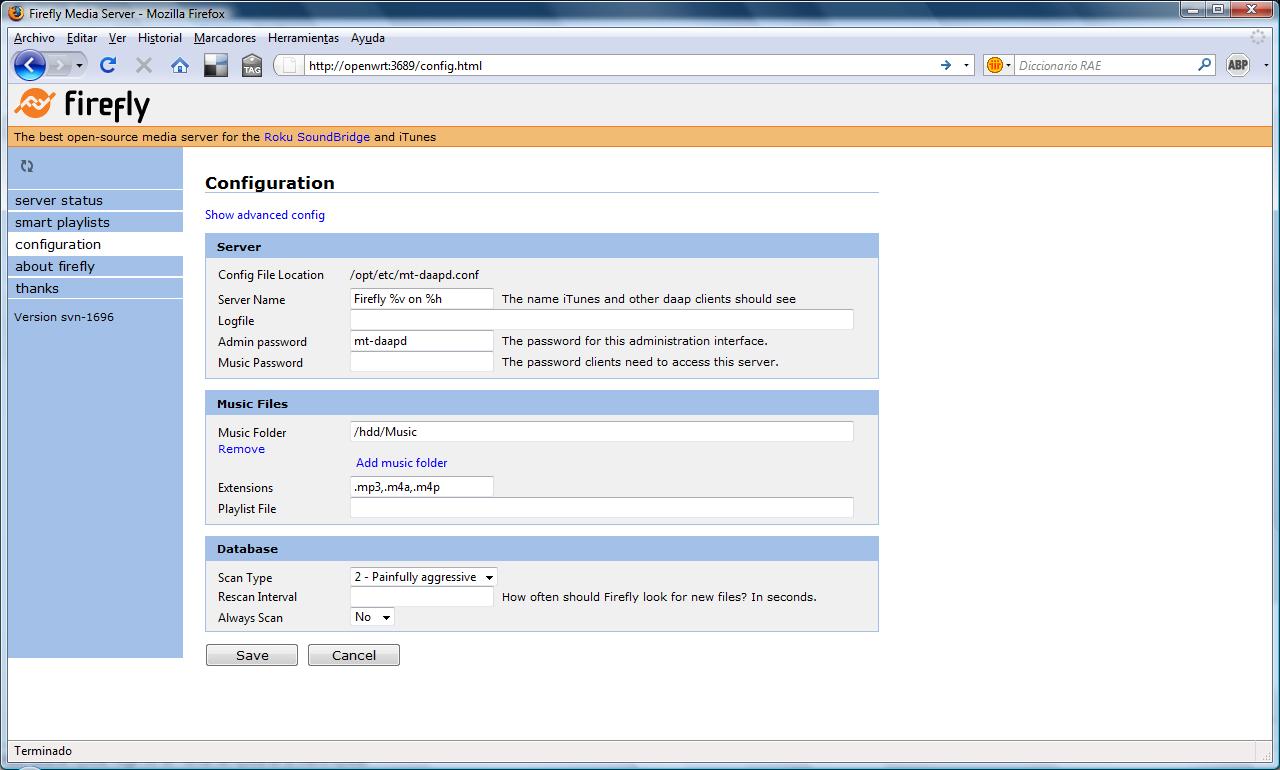Click the Terminado status bar text
This screenshot has width=1280, height=770.
(x=43, y=751)
